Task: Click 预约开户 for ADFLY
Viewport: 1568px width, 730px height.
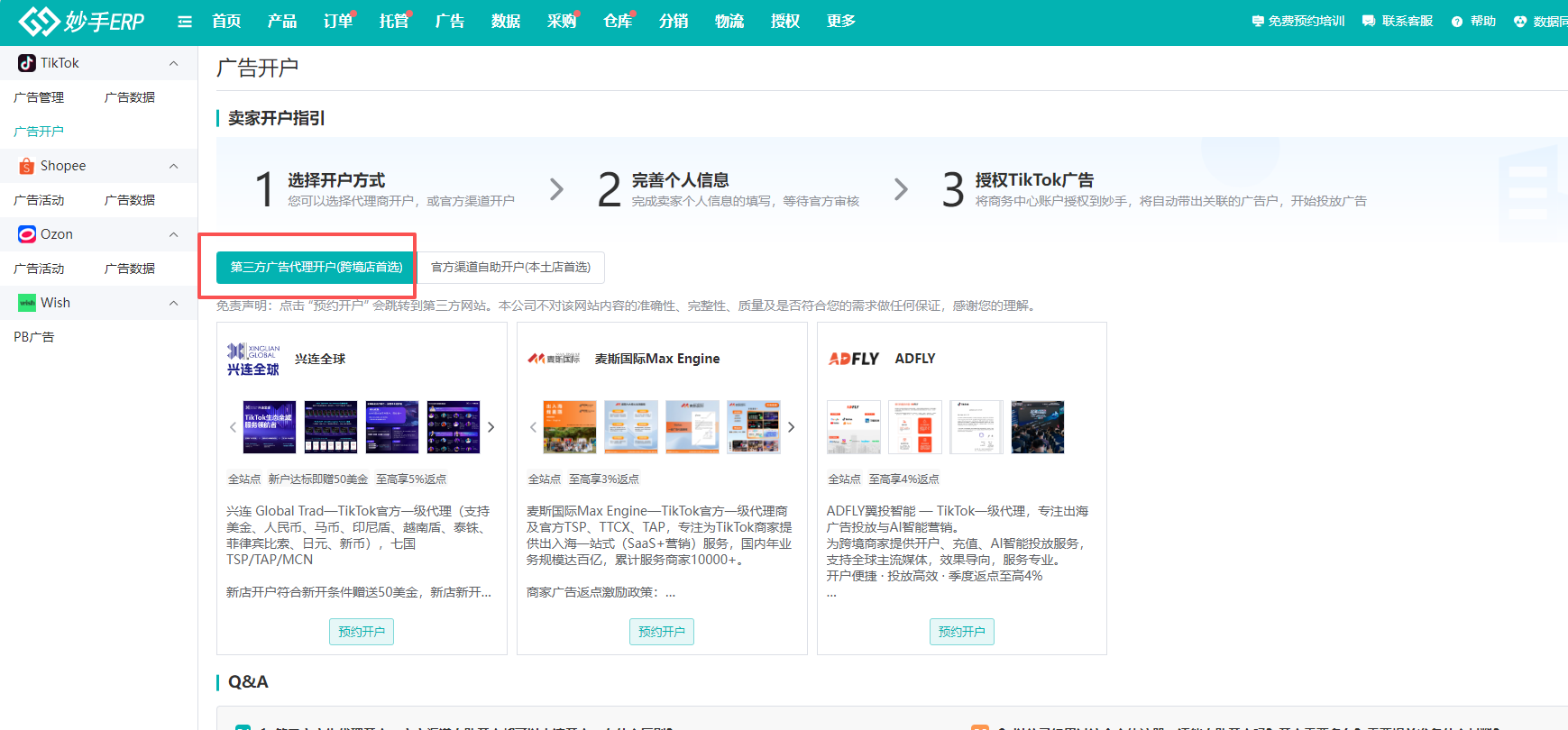Action: click(x=962, y=632)
